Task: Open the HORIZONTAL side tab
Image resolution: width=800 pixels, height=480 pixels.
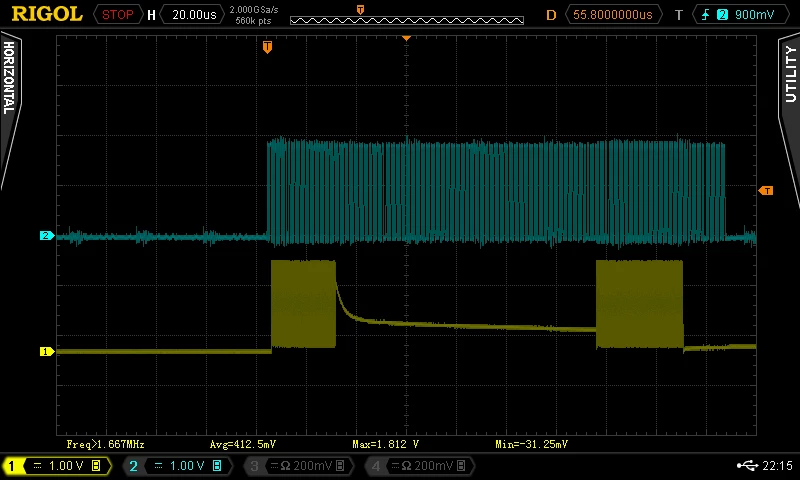Action: click(x=9, y=78)
